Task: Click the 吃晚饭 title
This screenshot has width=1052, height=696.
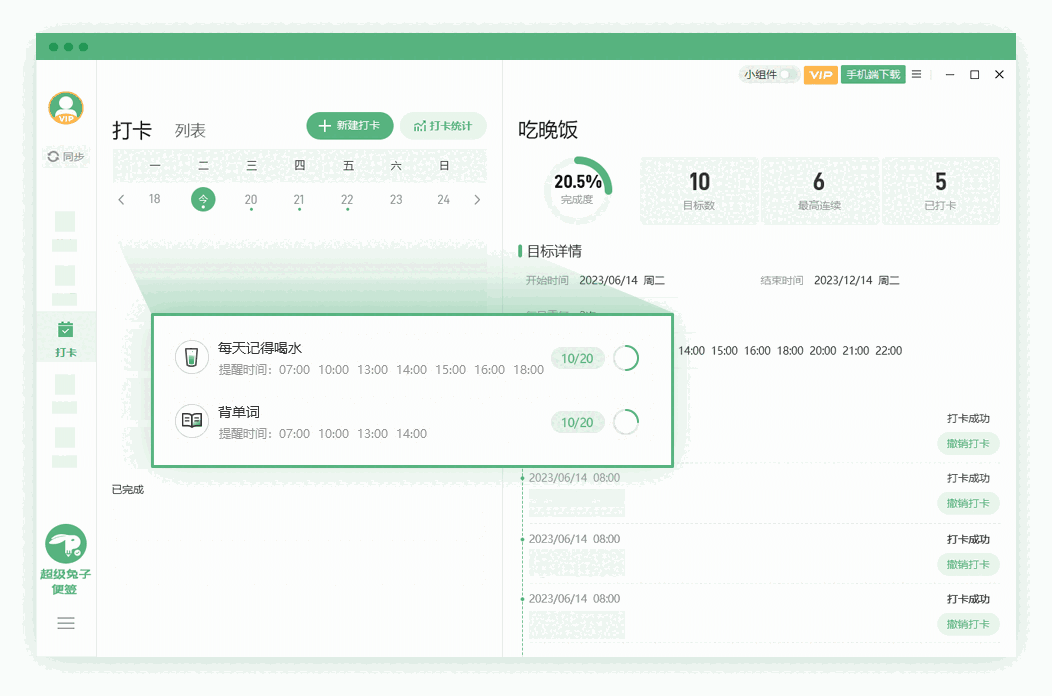Action: point(547,130)
